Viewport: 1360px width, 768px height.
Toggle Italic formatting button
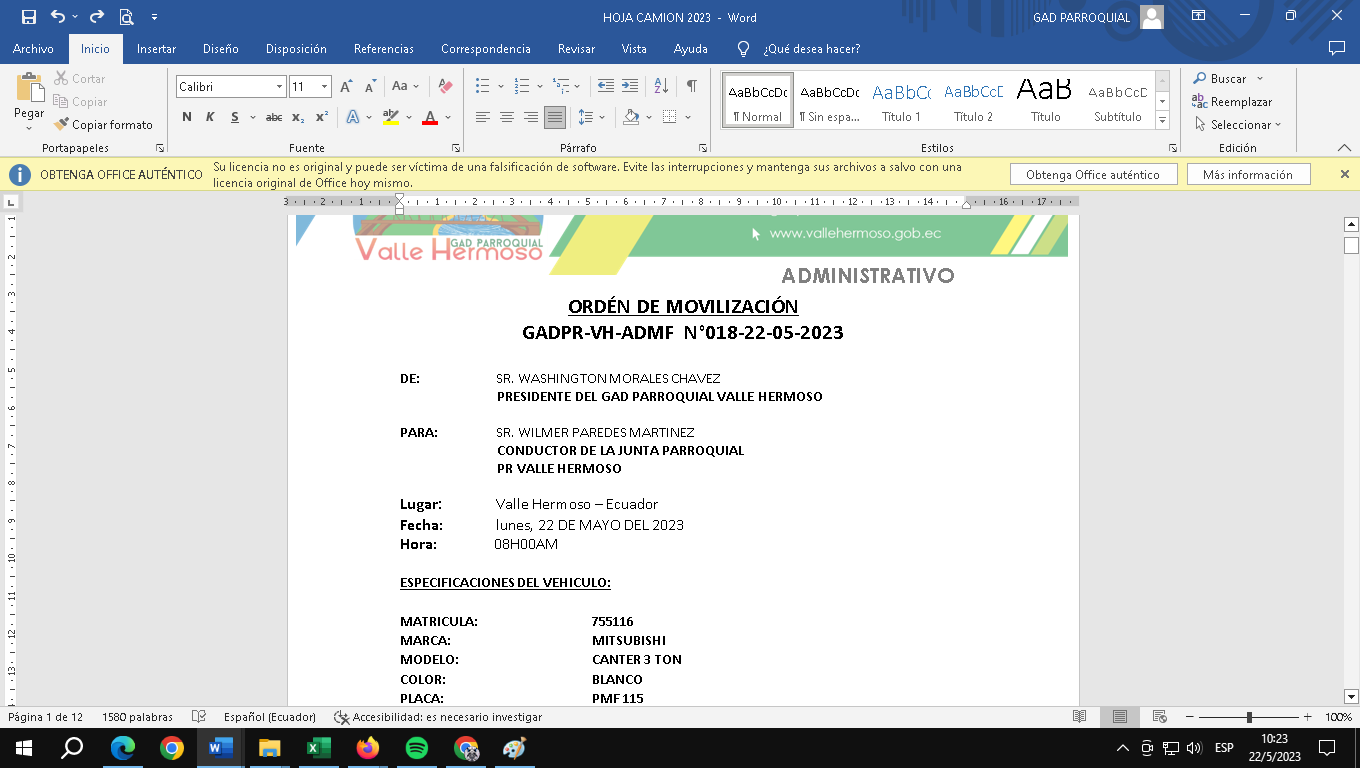(x=210, y=117)
